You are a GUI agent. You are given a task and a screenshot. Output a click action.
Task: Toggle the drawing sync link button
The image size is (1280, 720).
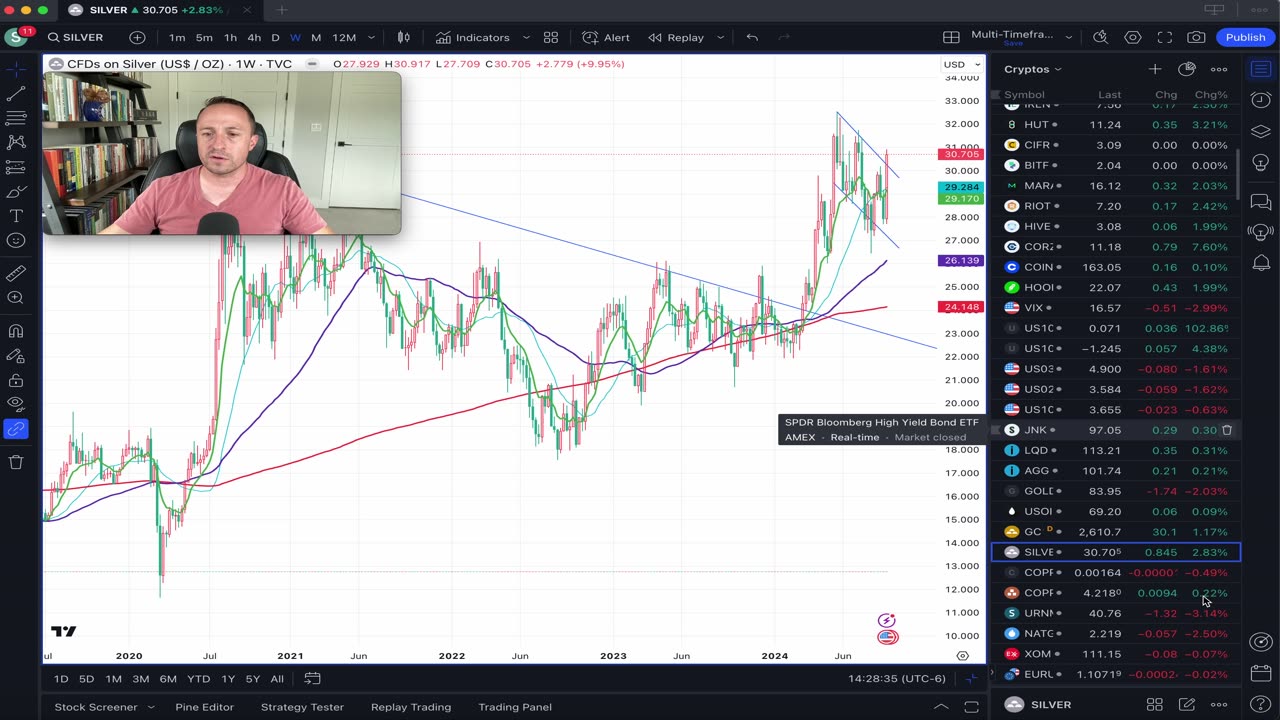16,429
